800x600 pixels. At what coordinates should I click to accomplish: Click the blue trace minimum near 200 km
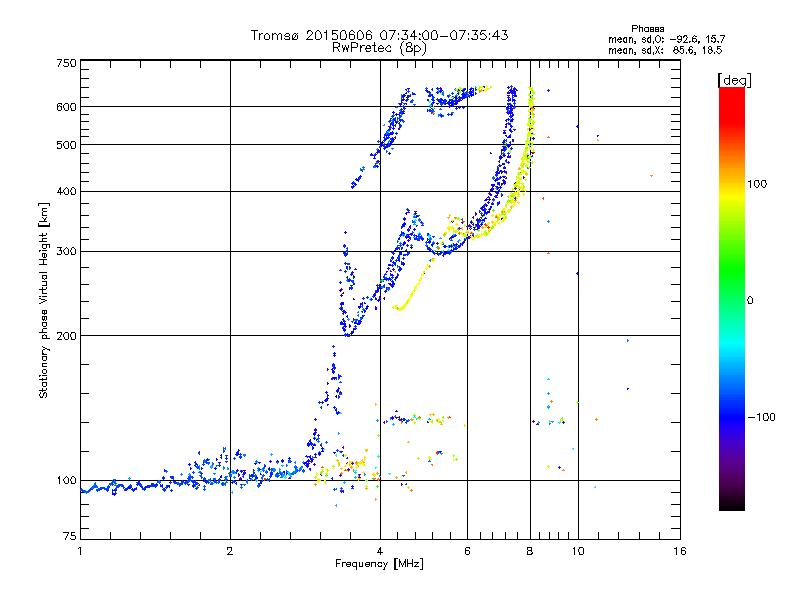348,334
